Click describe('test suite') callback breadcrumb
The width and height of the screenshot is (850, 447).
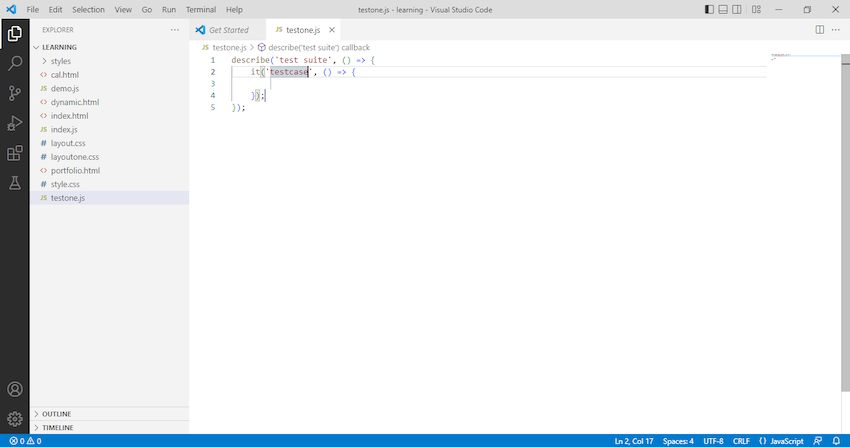click(313, 48)
